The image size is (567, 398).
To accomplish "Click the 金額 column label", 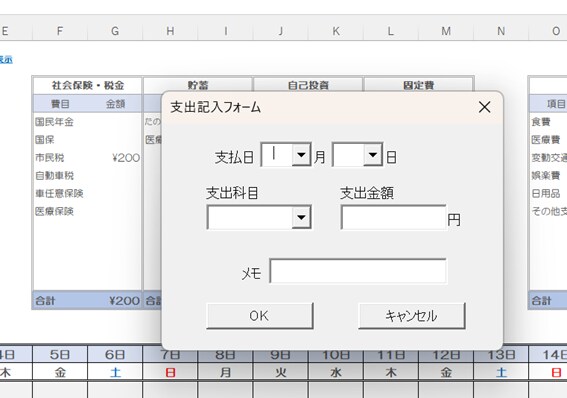I will [x=115, y=104].
